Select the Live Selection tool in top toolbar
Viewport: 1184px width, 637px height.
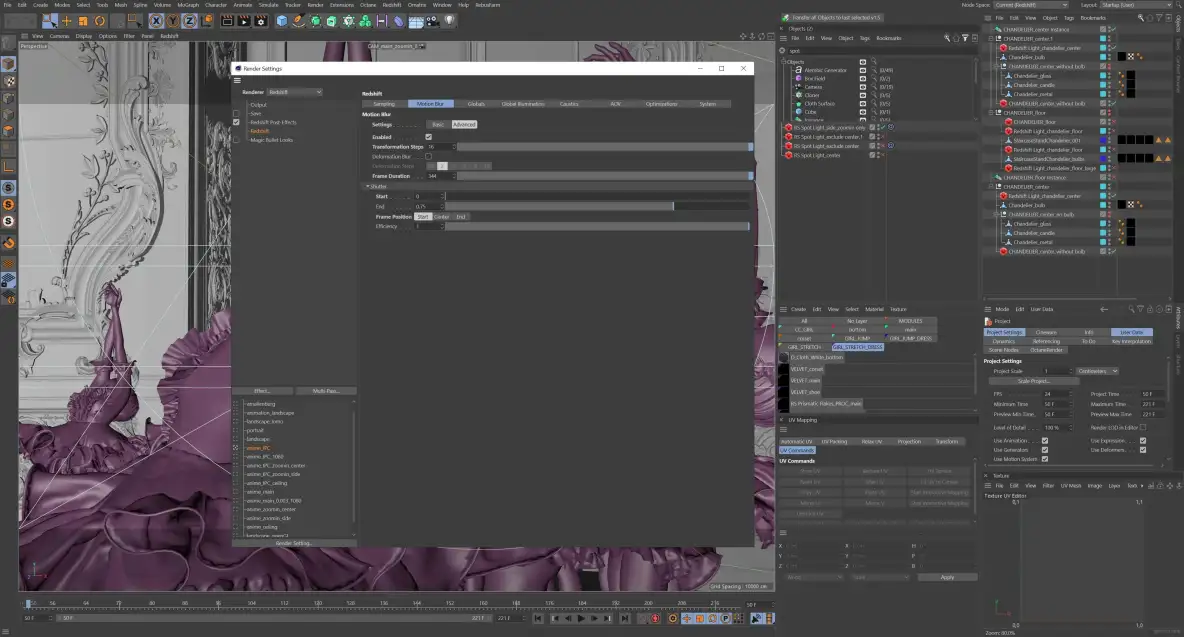(49, 21)
